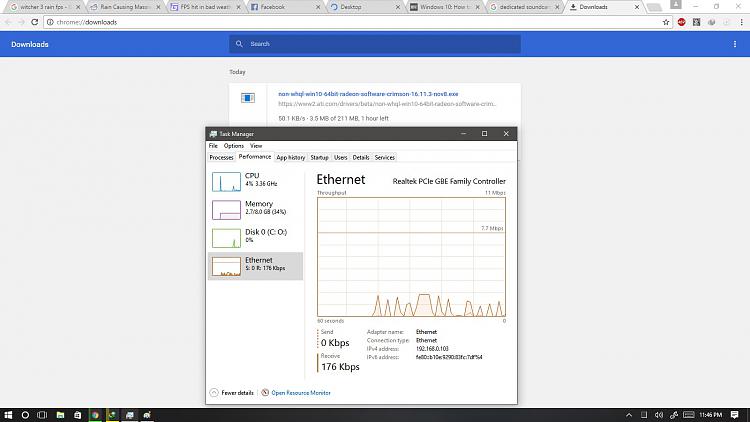Image resolution: width=750 pixels, height=422 pixels.
Task: Click the Chrome reload page icon
Action: (x=34, y=22)
